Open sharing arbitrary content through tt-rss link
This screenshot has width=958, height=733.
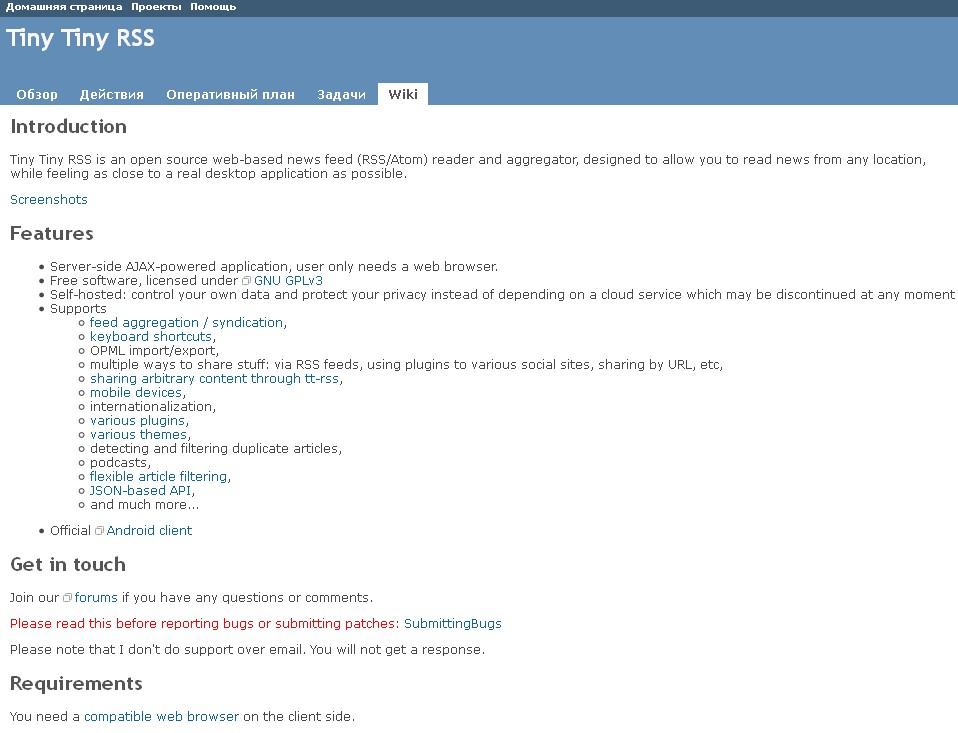214,379
